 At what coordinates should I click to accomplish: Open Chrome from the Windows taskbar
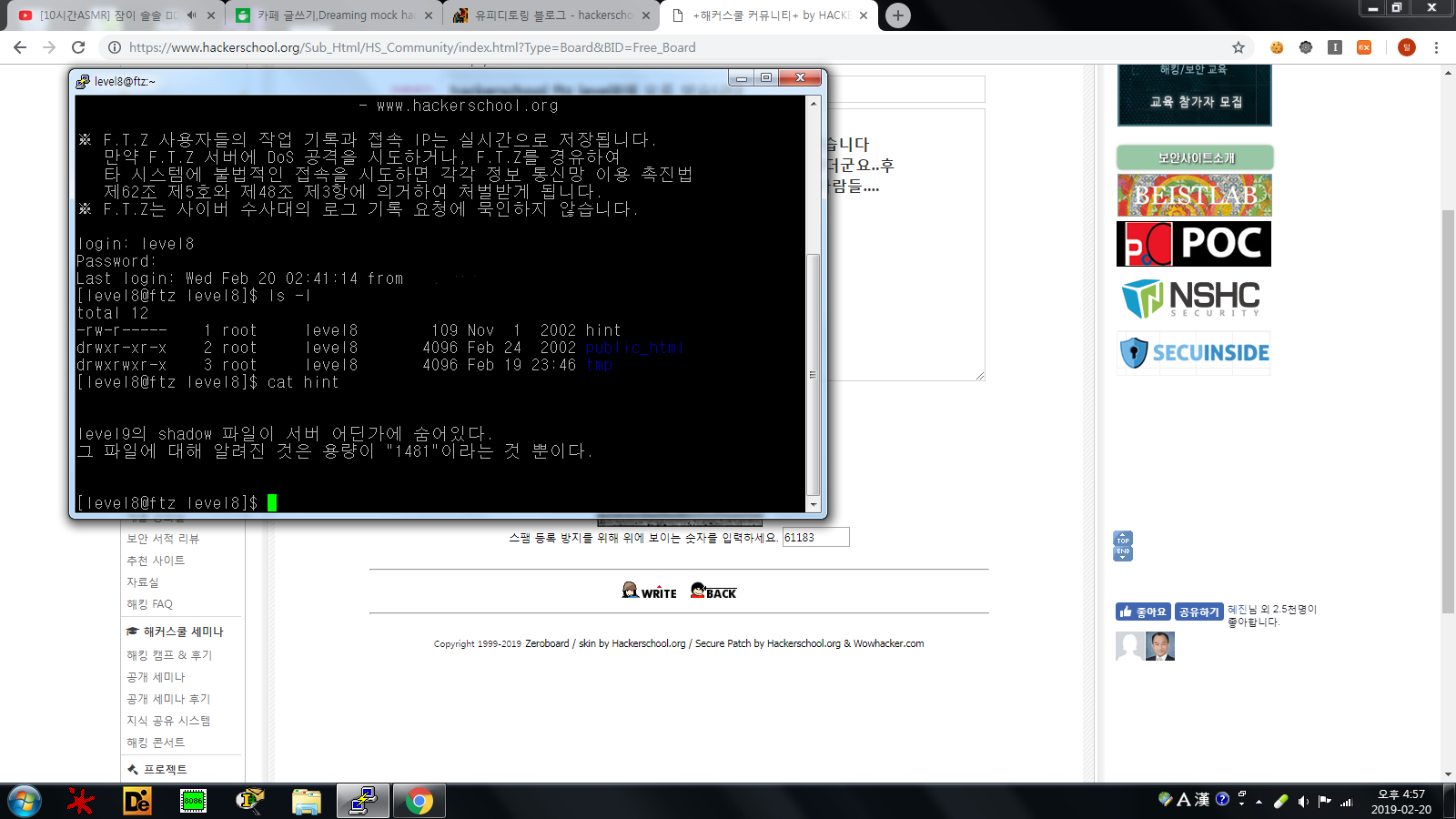420,801
